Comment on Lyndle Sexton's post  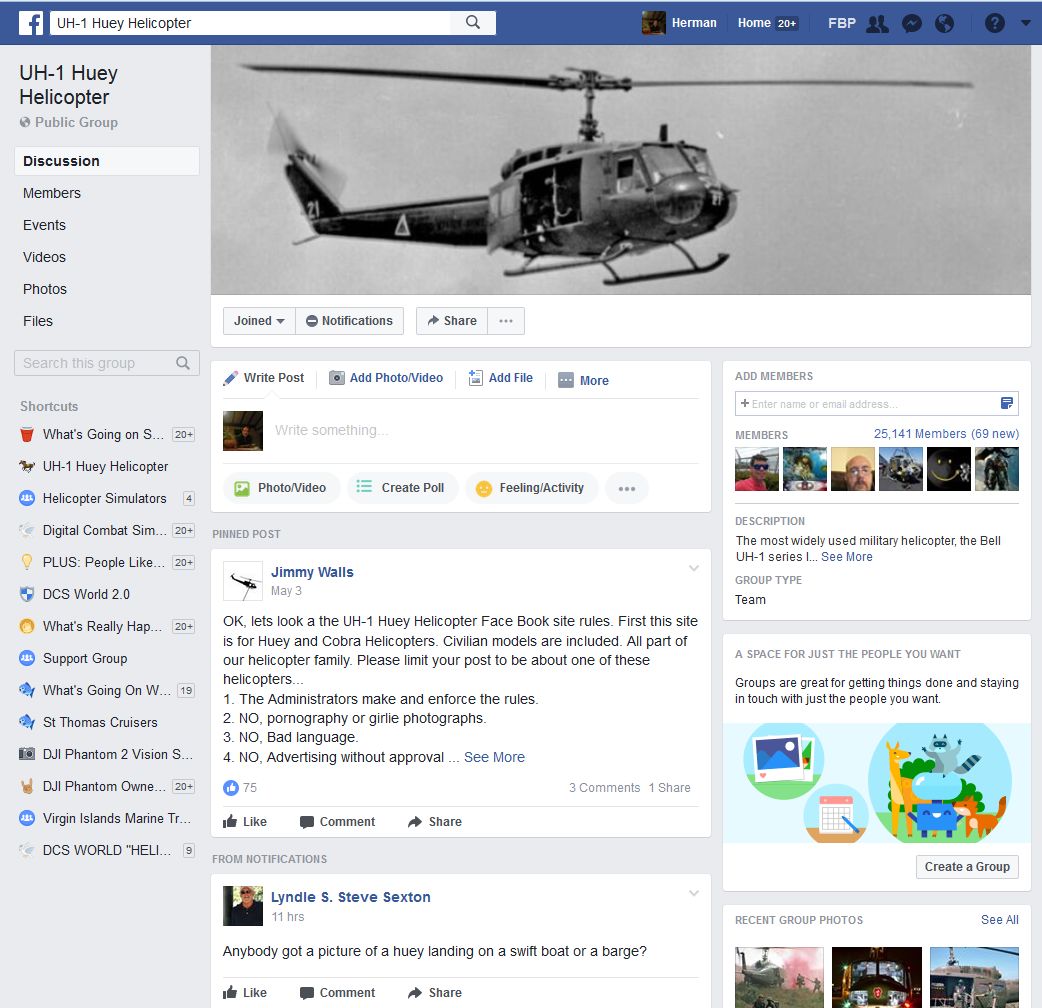[338, 993]
